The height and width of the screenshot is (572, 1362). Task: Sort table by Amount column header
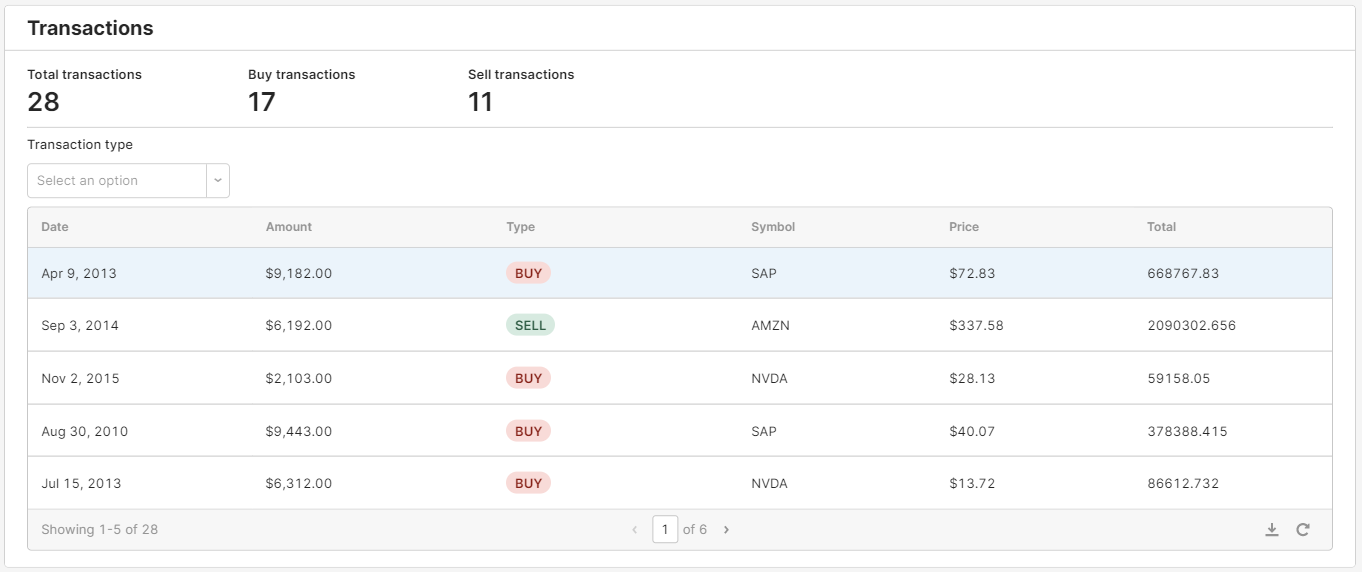(x=289, y=227)
